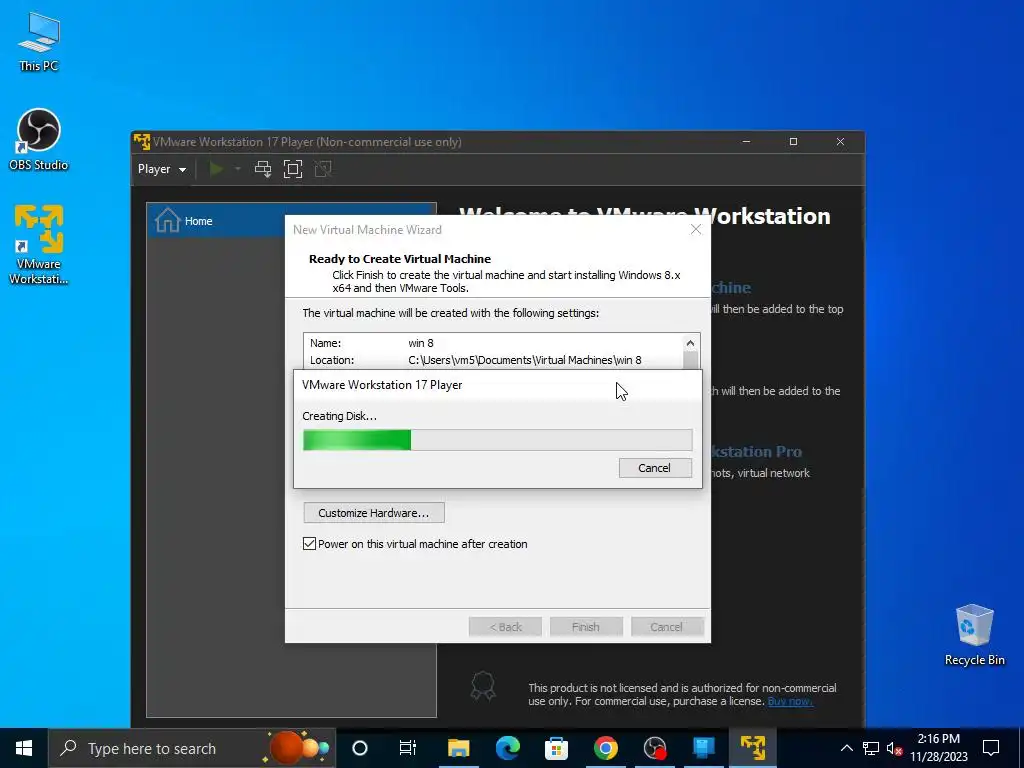The image size is (1024, 768).
Task: Select the Recycle Bin desktop icon
Action: click(x=974, y=635)
